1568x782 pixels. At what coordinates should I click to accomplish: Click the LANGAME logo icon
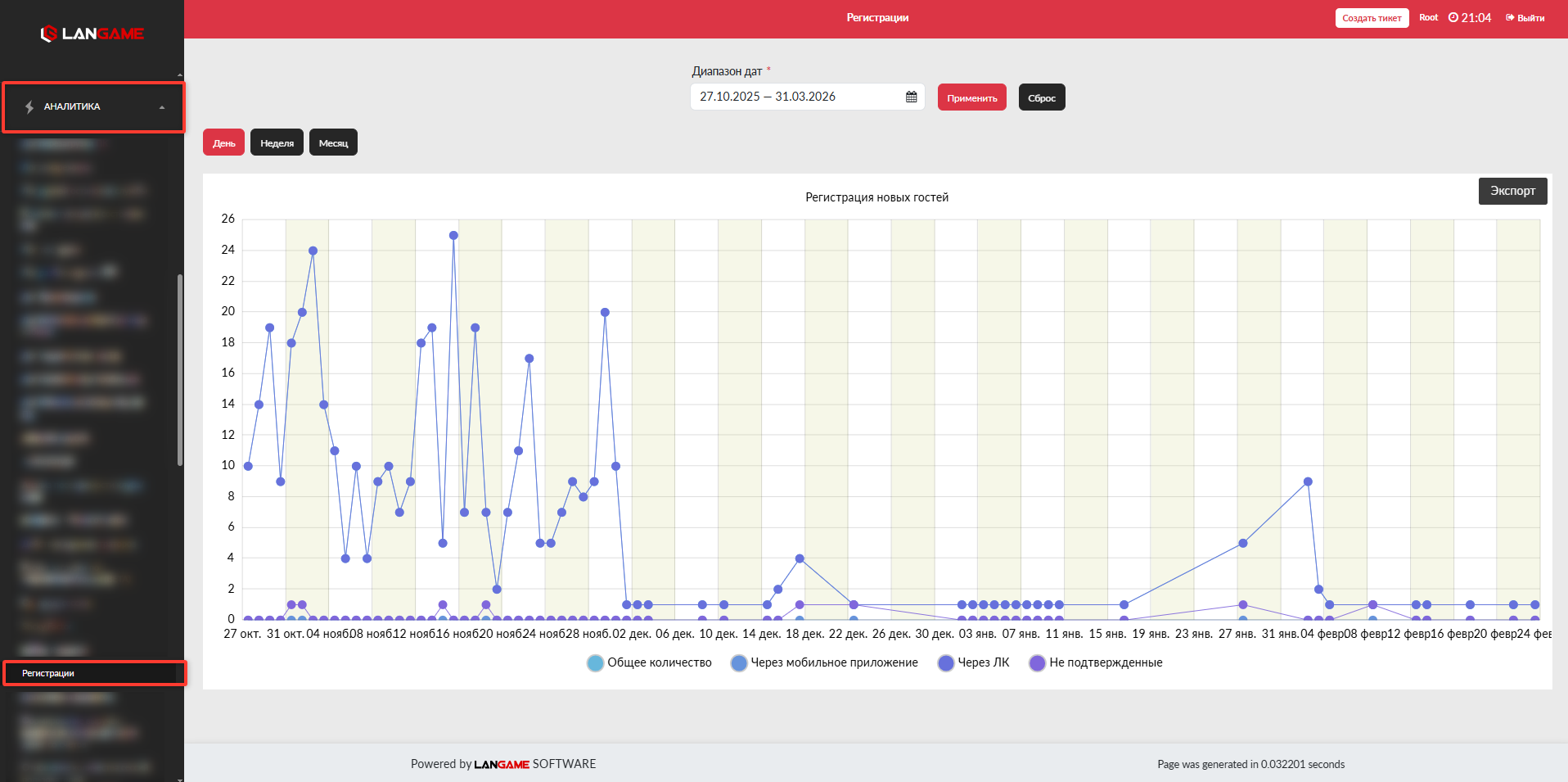coord(48,34)
